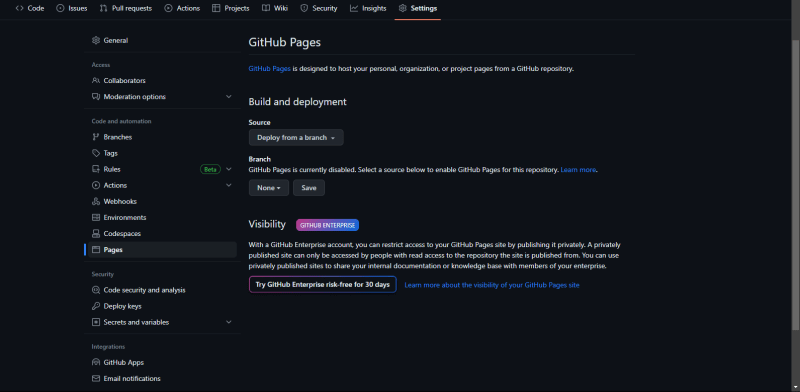Click the Deploy keys key icon
The image size is (800, 392).
(96, 306)
